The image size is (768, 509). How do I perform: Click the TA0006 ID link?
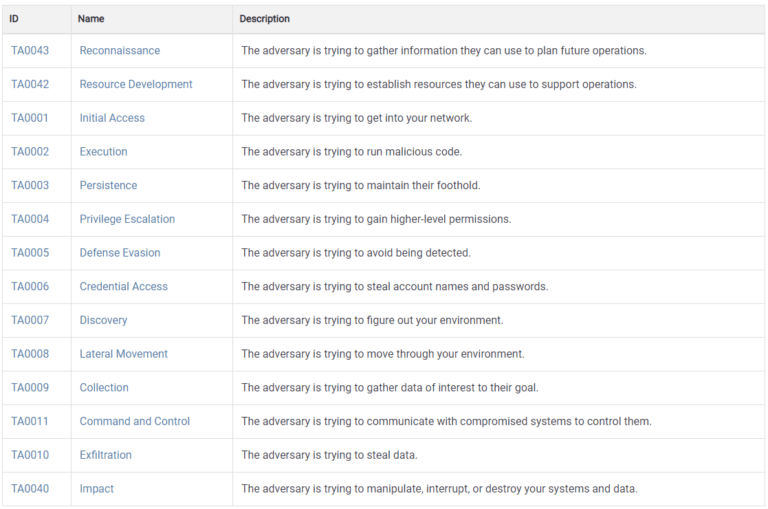pyautogui.click(x=30, y=287)
